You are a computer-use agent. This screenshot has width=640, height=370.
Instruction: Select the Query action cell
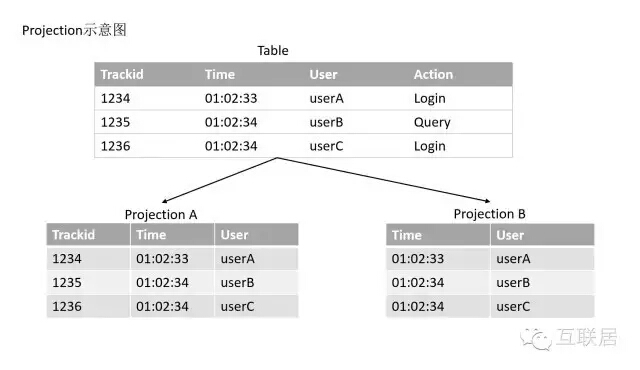pyautogui.click(x=432, y=122)
